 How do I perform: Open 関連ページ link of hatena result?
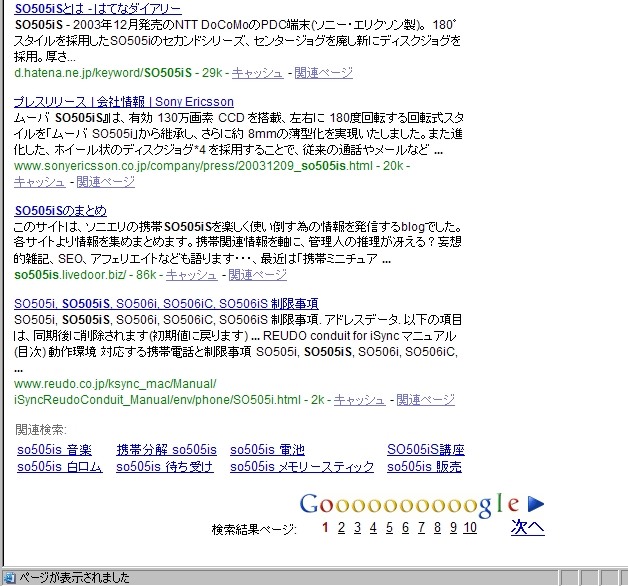pos(324,73)
